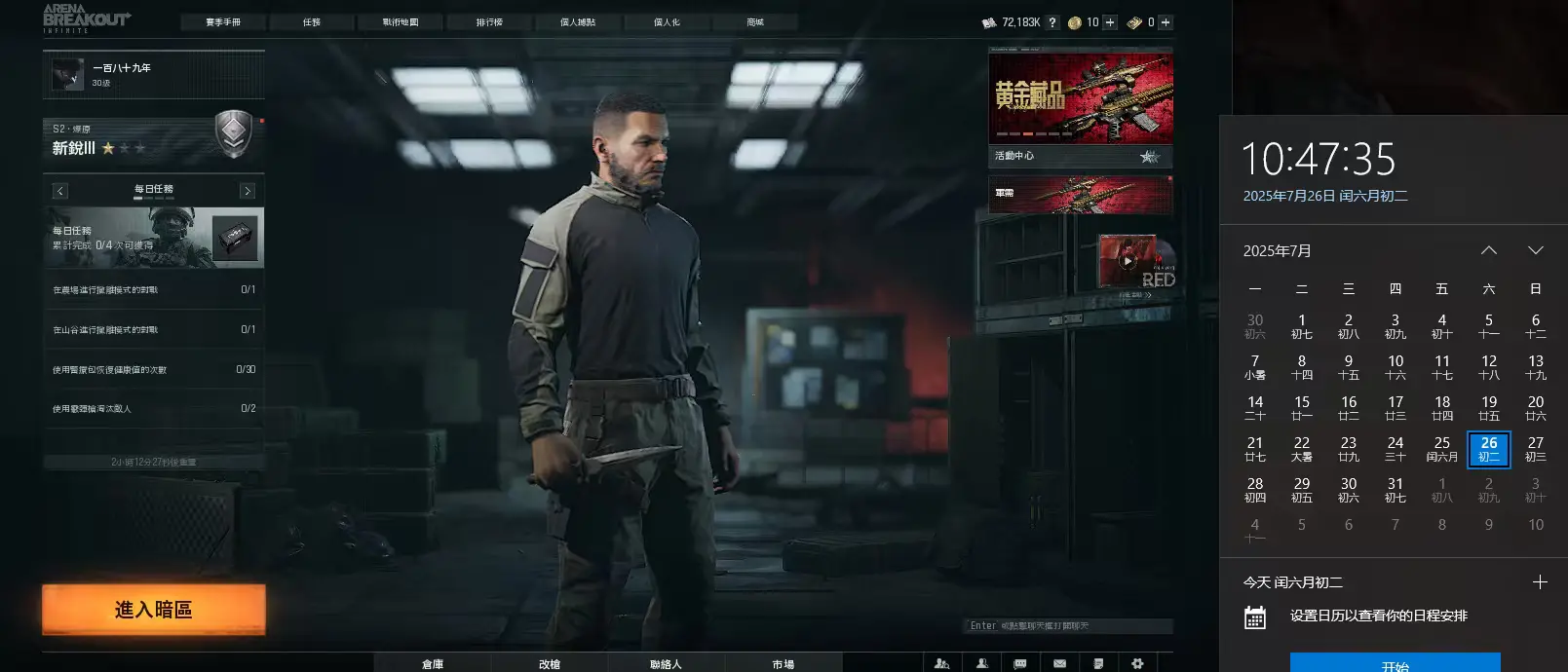Click the gold bond ticket icon
The image size is (1568, 672).
coord(1134,22)
